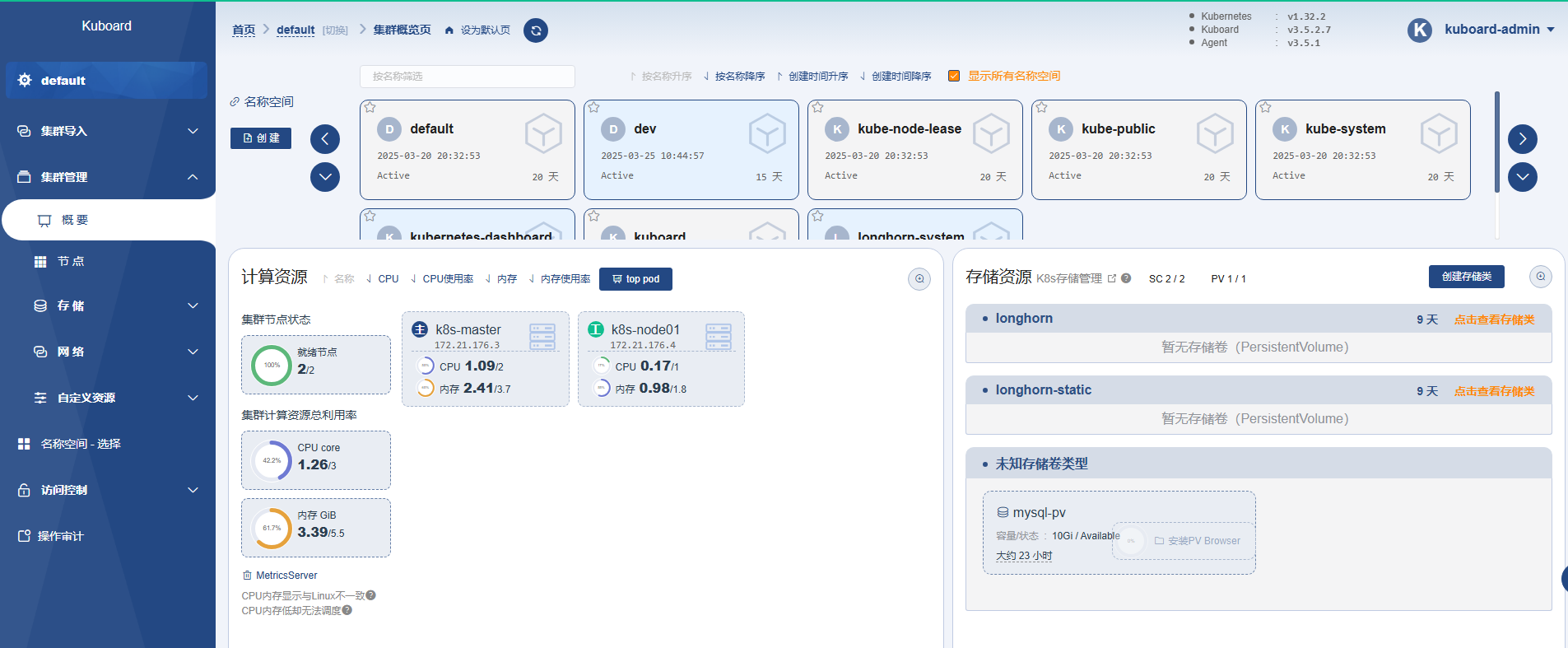Click the help icon after CPU内存显示与Linux不一致
The height and width of the screenshot is (648, 1568).
click(371, 595)
